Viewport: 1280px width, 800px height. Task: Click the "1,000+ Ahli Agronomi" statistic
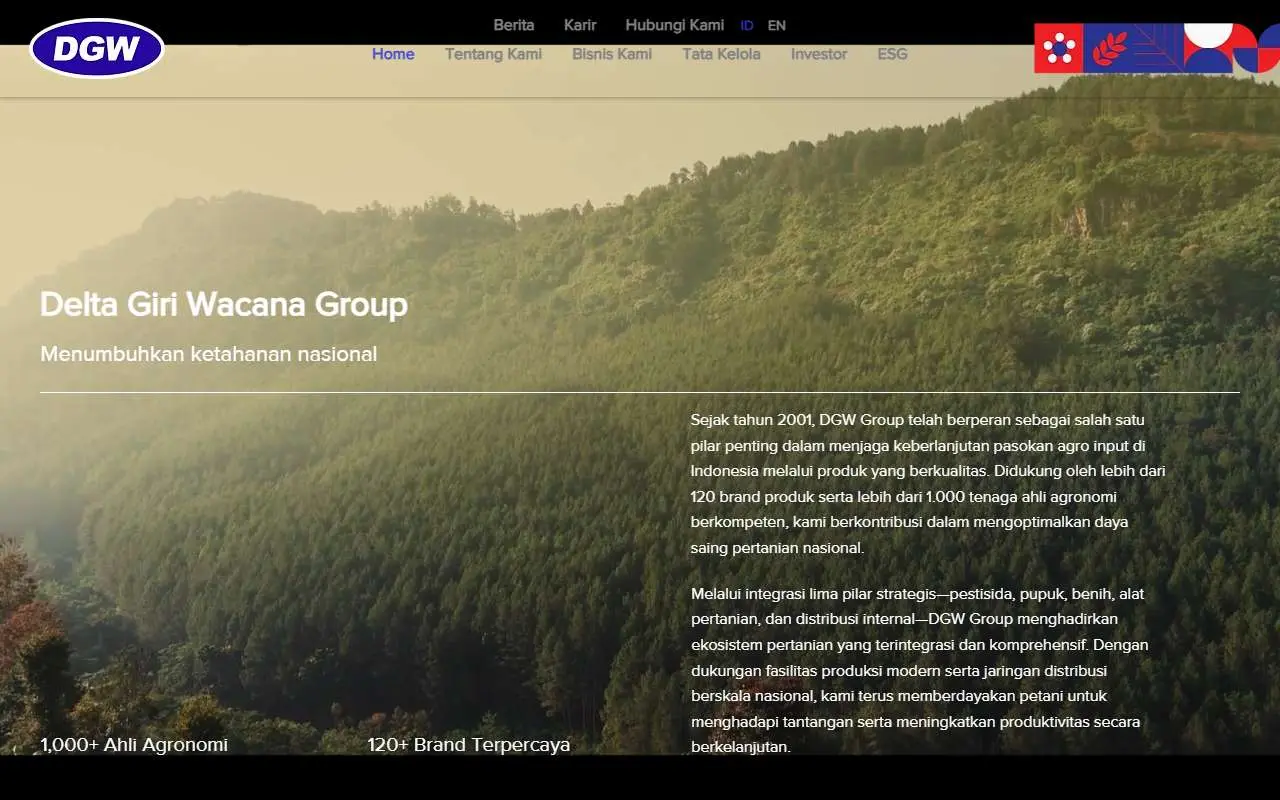134,744
